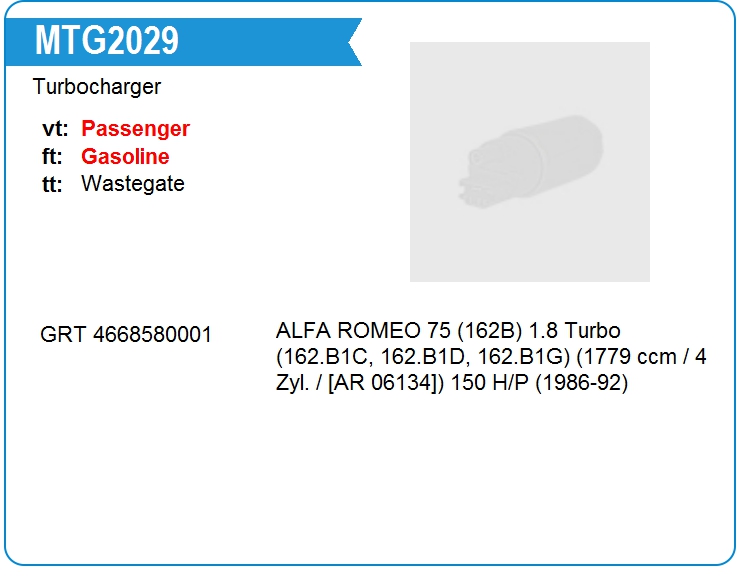Click the red Gasoline fuel type value
This screenshot has height=576, width=740.
click(x=125, y=157)
